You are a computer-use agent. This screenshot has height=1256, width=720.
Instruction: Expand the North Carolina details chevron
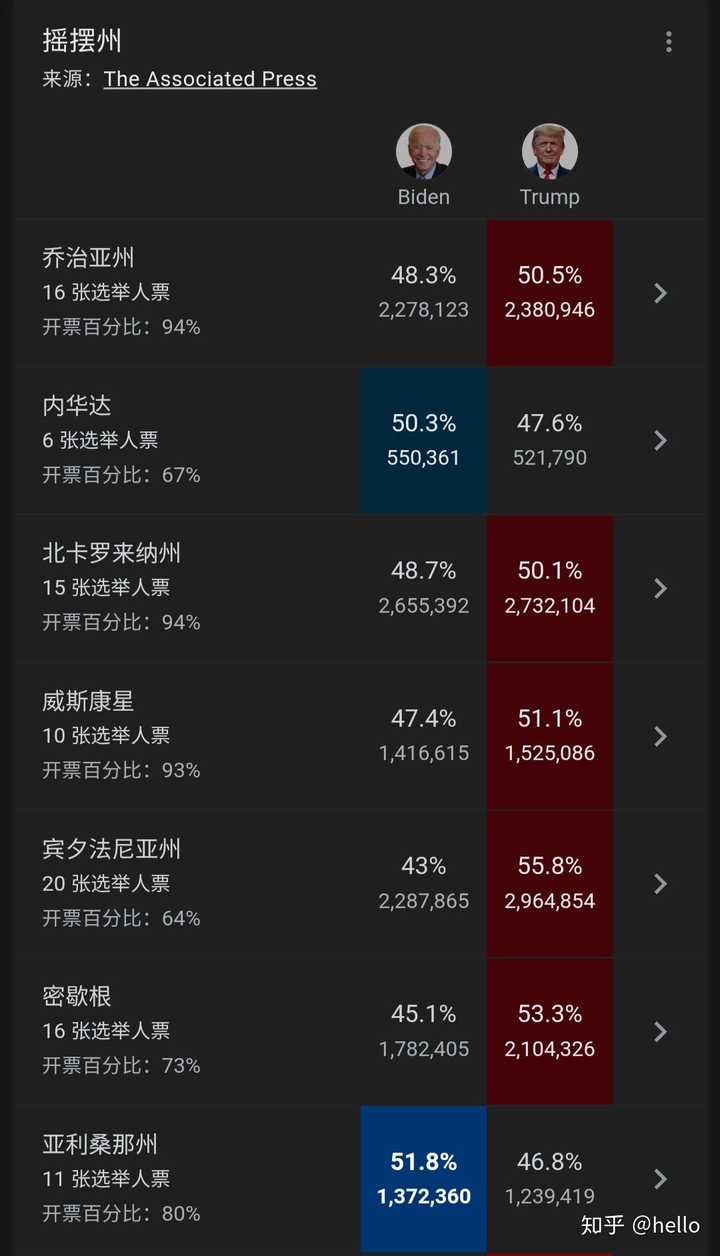click(x=660, y=588)
